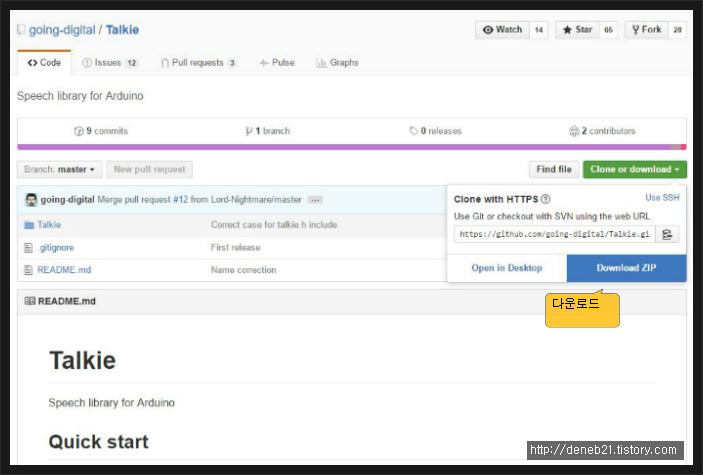703x475 pixels.
Task: Click the Open in Desktop link
Action: click(x=507, y=268)
